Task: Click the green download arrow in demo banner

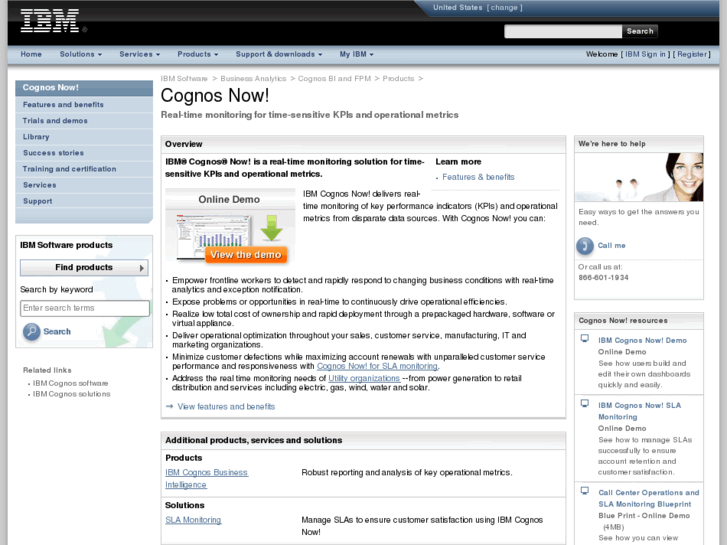Action: tap(272, 228)
